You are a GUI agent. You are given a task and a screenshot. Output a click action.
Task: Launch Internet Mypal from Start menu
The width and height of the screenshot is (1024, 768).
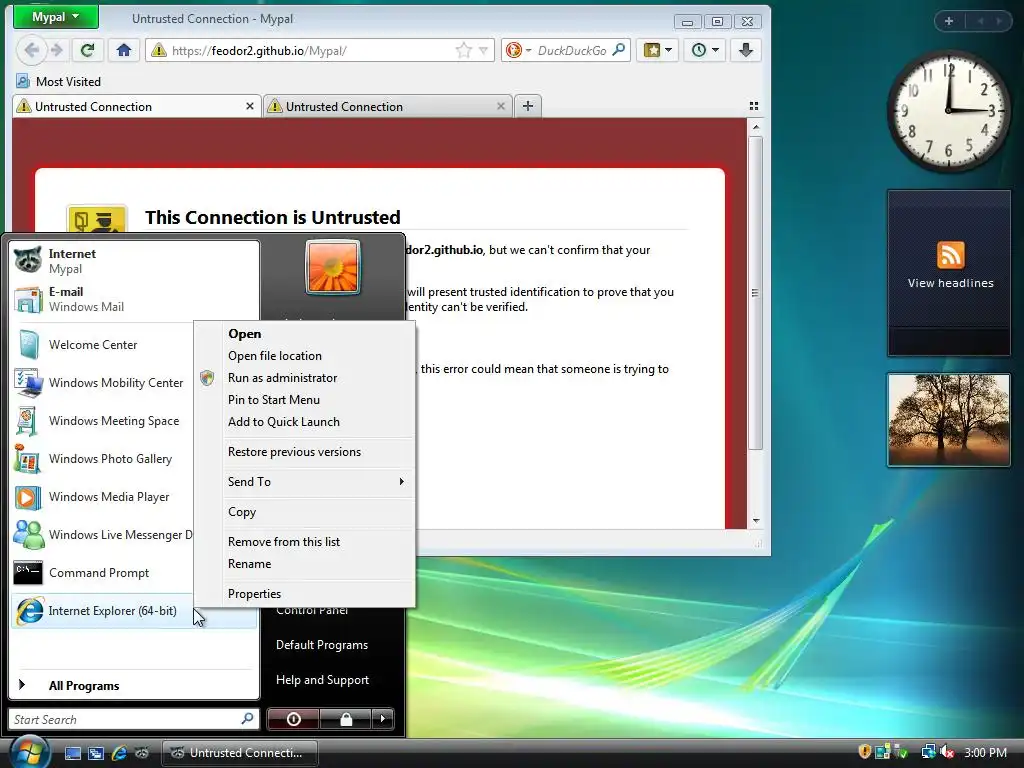(134, 261)
